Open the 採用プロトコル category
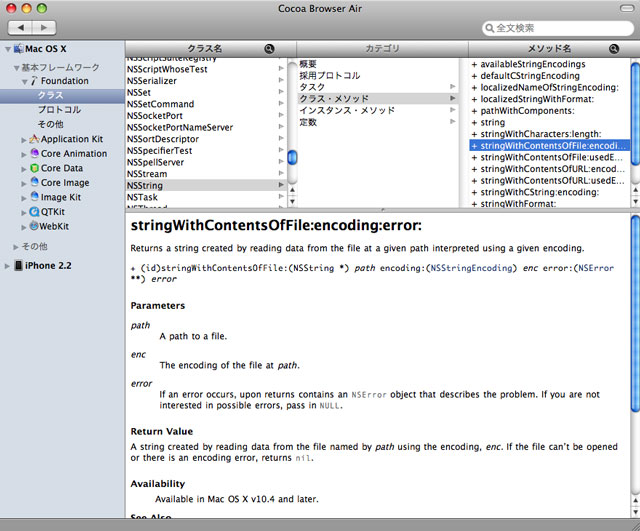The height and width of the screenshot is (531, 640). point(378,76)
